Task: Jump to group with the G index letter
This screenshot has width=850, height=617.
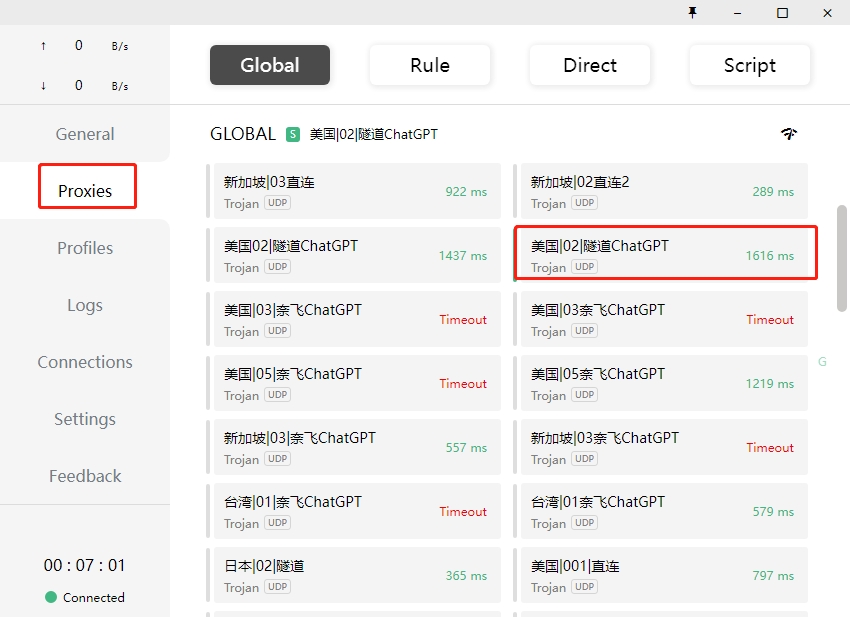Action: pyautogui.click(x=822, y=362)
